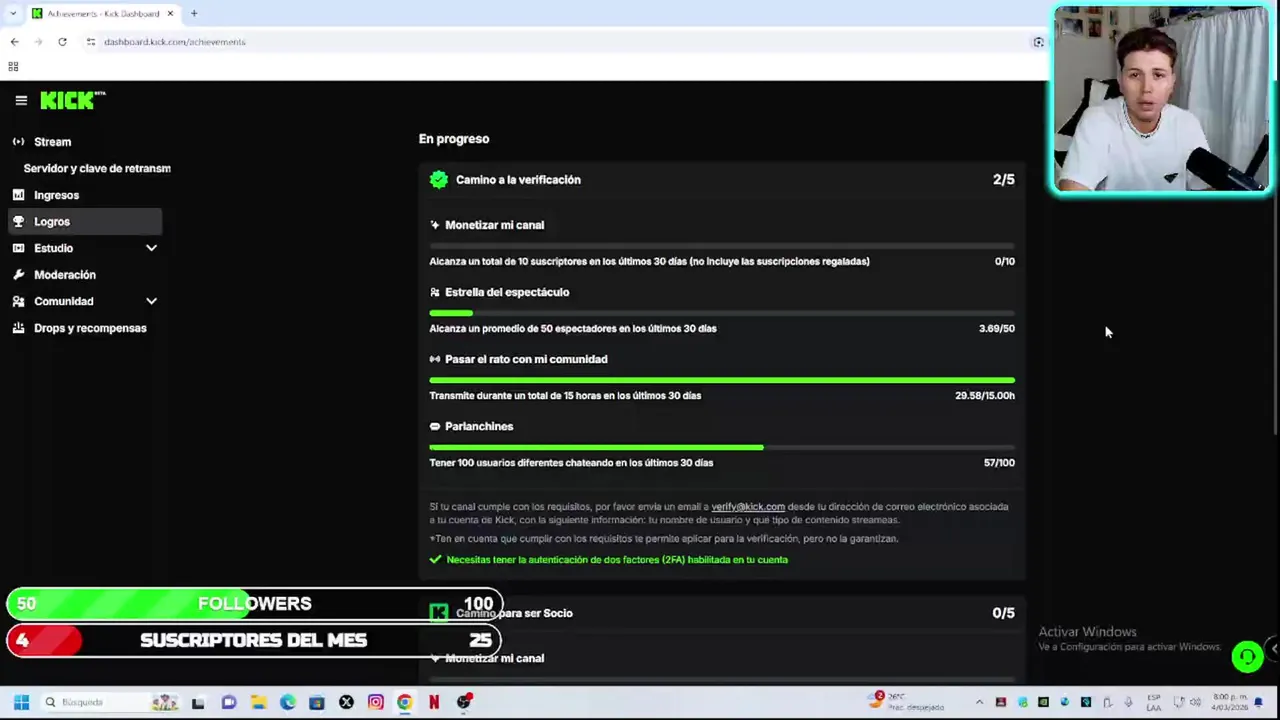Click the Estudio sidebar icon
This screenshot has width=1280, height=720.
pyautogui.click(x=18, y=248)
